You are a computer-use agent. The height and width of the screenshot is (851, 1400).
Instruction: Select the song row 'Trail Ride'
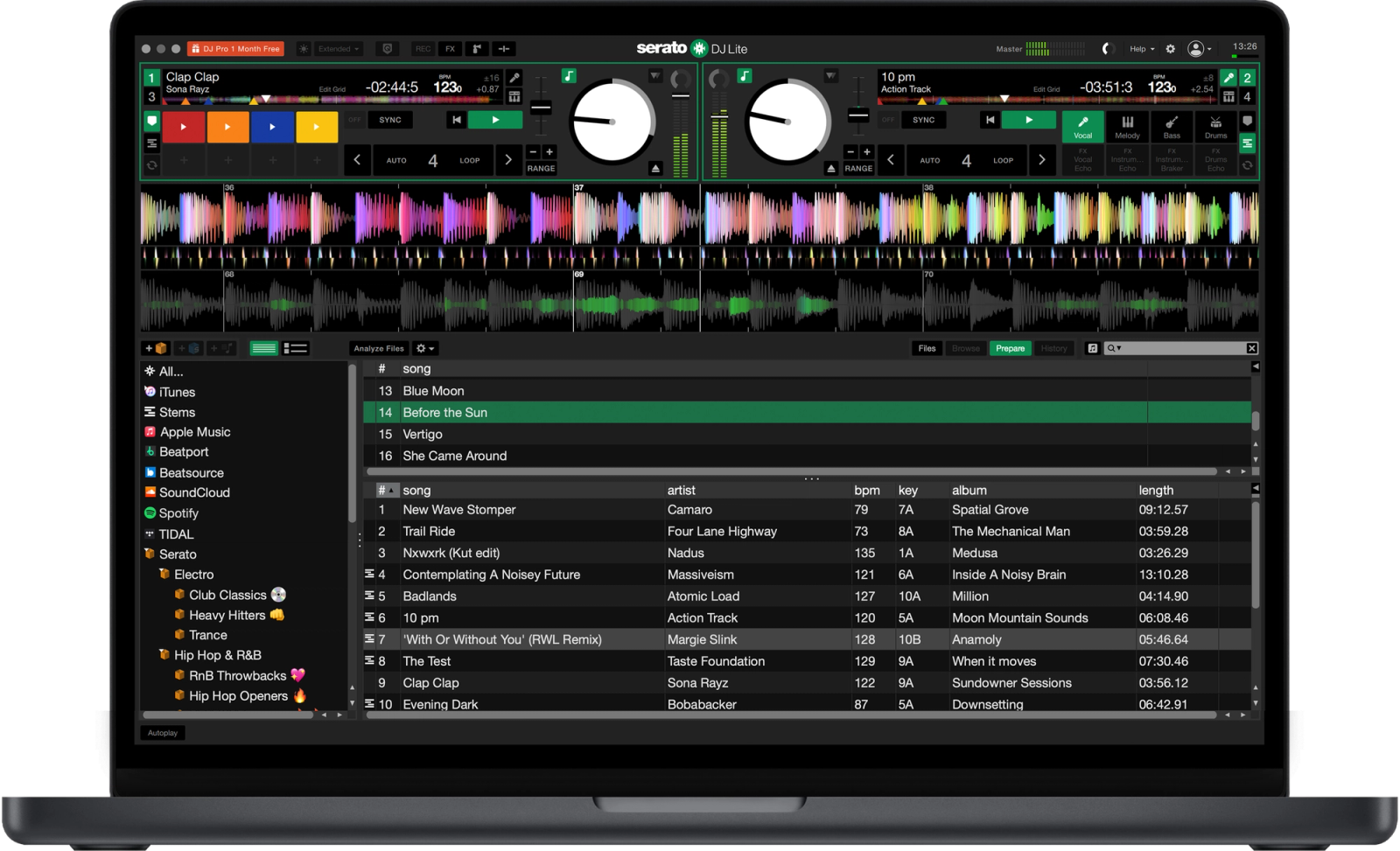coord(807,531)
